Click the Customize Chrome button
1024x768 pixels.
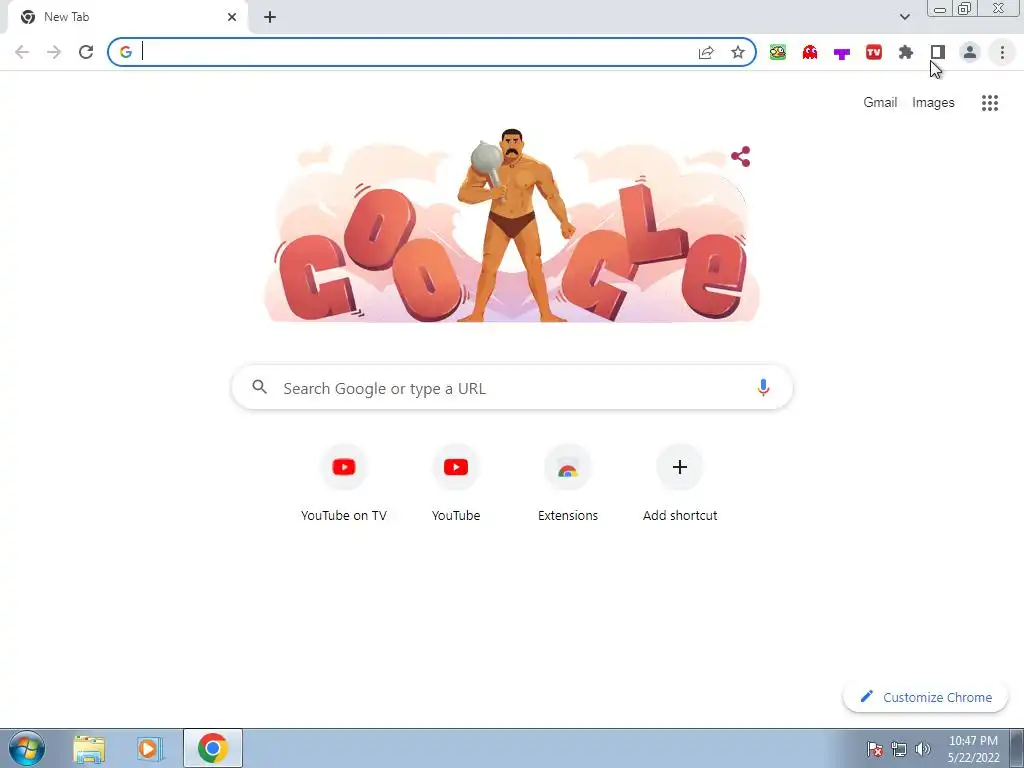coord(925,697)
